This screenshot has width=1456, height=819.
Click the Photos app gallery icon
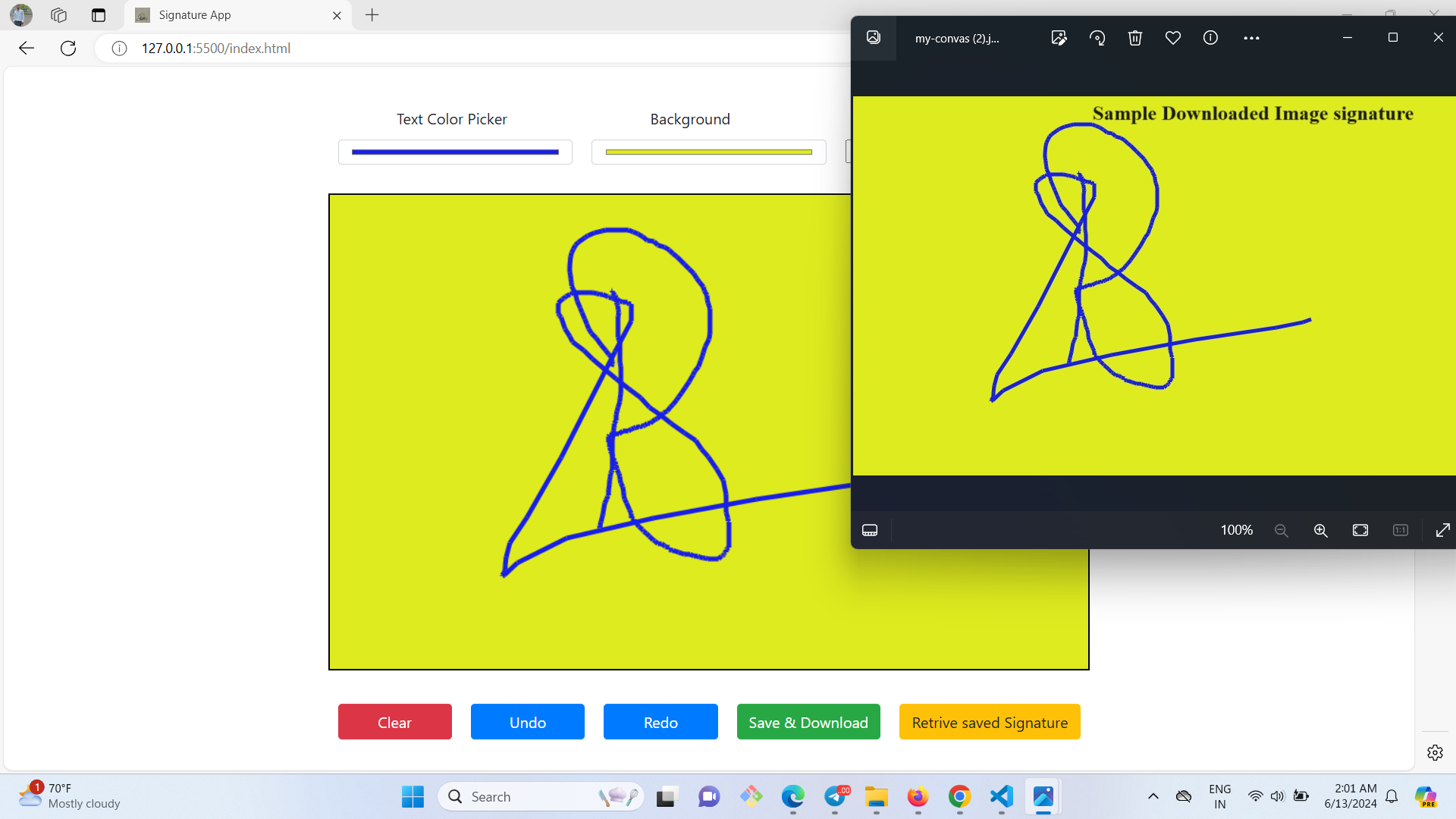874,38
